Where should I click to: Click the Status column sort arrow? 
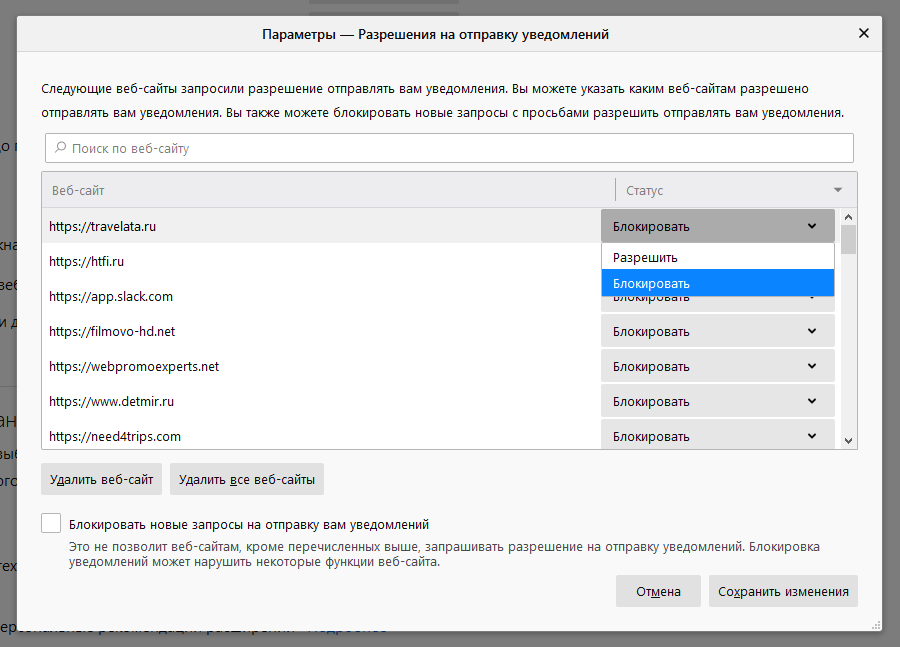click(837, 190)
